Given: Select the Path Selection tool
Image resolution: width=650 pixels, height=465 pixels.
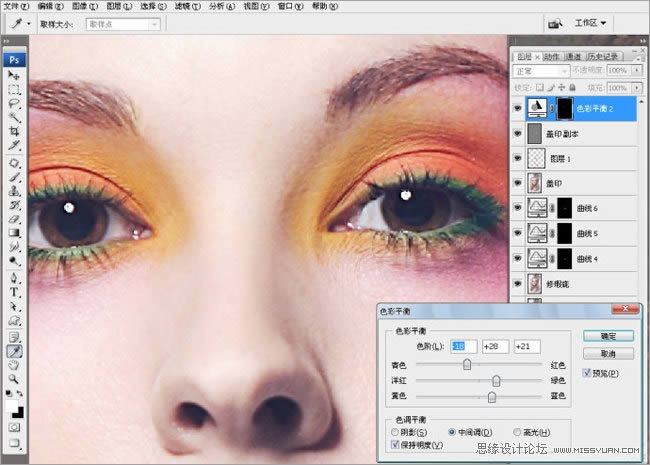Looking at the screenshot, I should pyautogui.click(x=14, y=306).
